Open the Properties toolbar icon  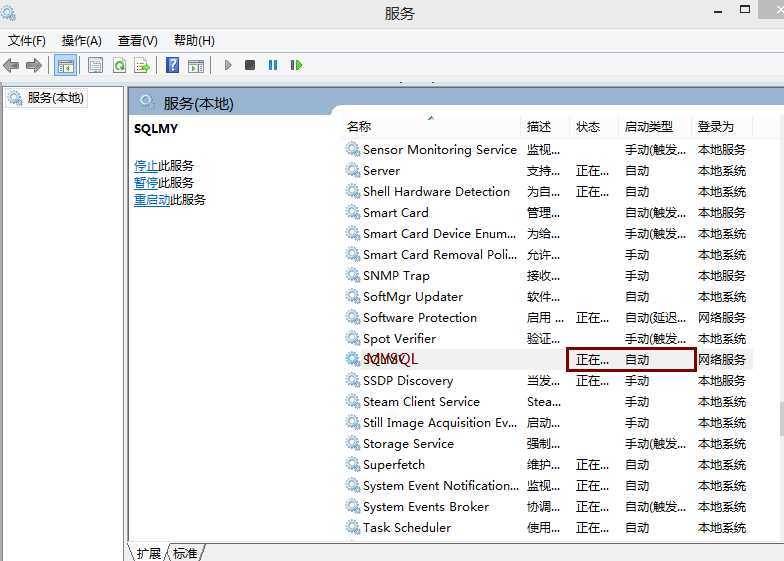[x=95, y=66]
